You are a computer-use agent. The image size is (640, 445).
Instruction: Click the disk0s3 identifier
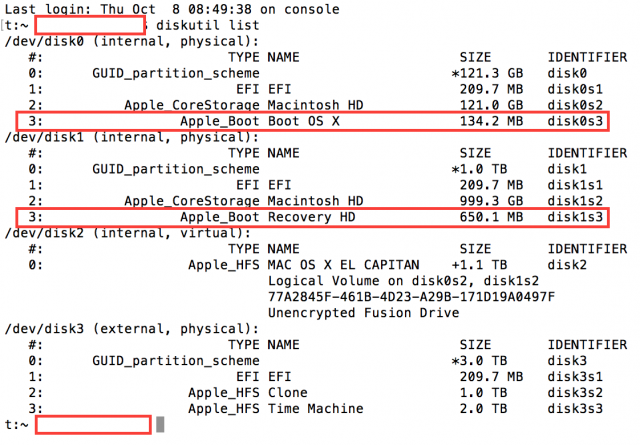pos(578,121)
